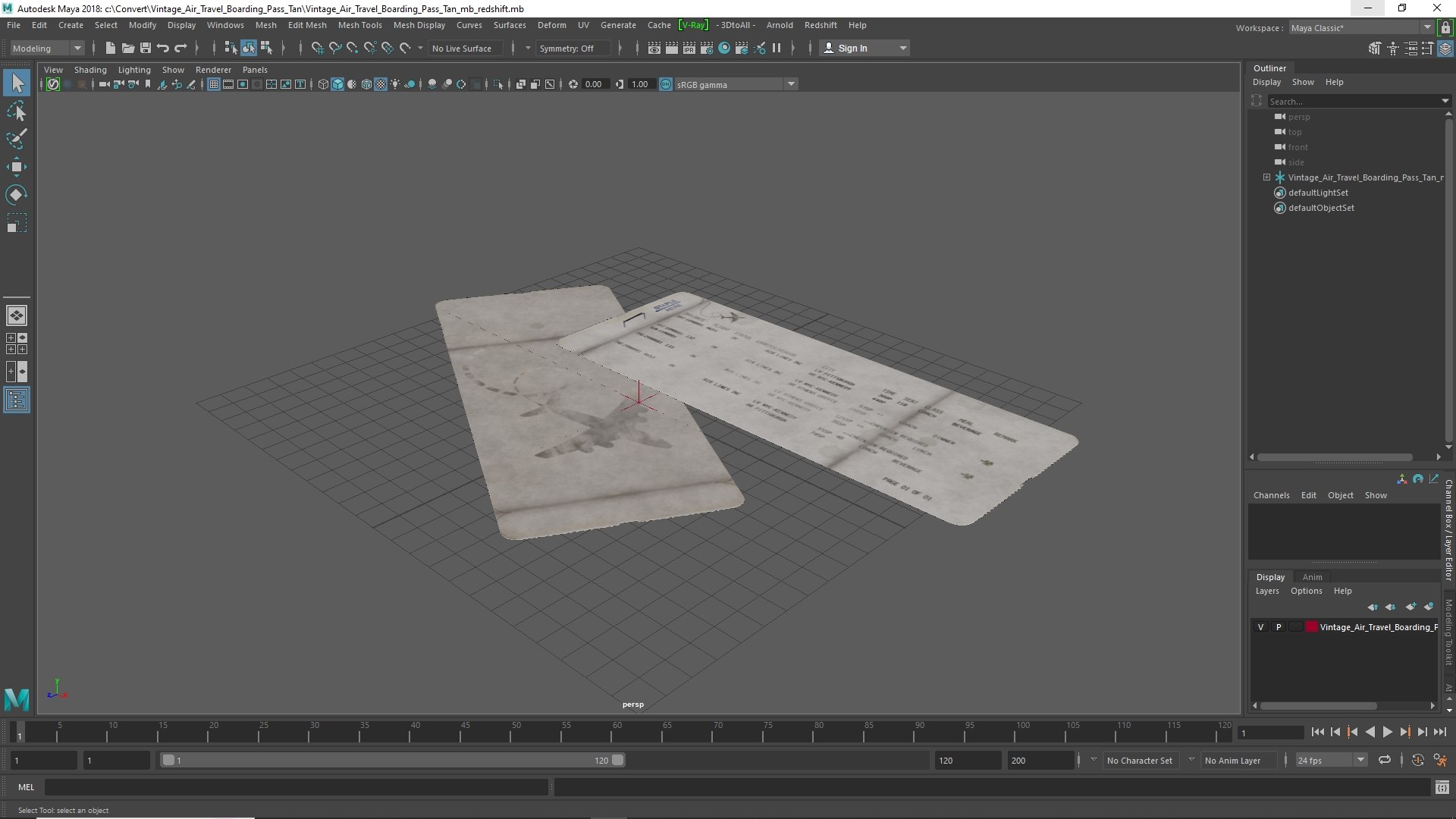The image size is (1456, 819).
Task: Click the Sign In button
Action: [864, 48]
